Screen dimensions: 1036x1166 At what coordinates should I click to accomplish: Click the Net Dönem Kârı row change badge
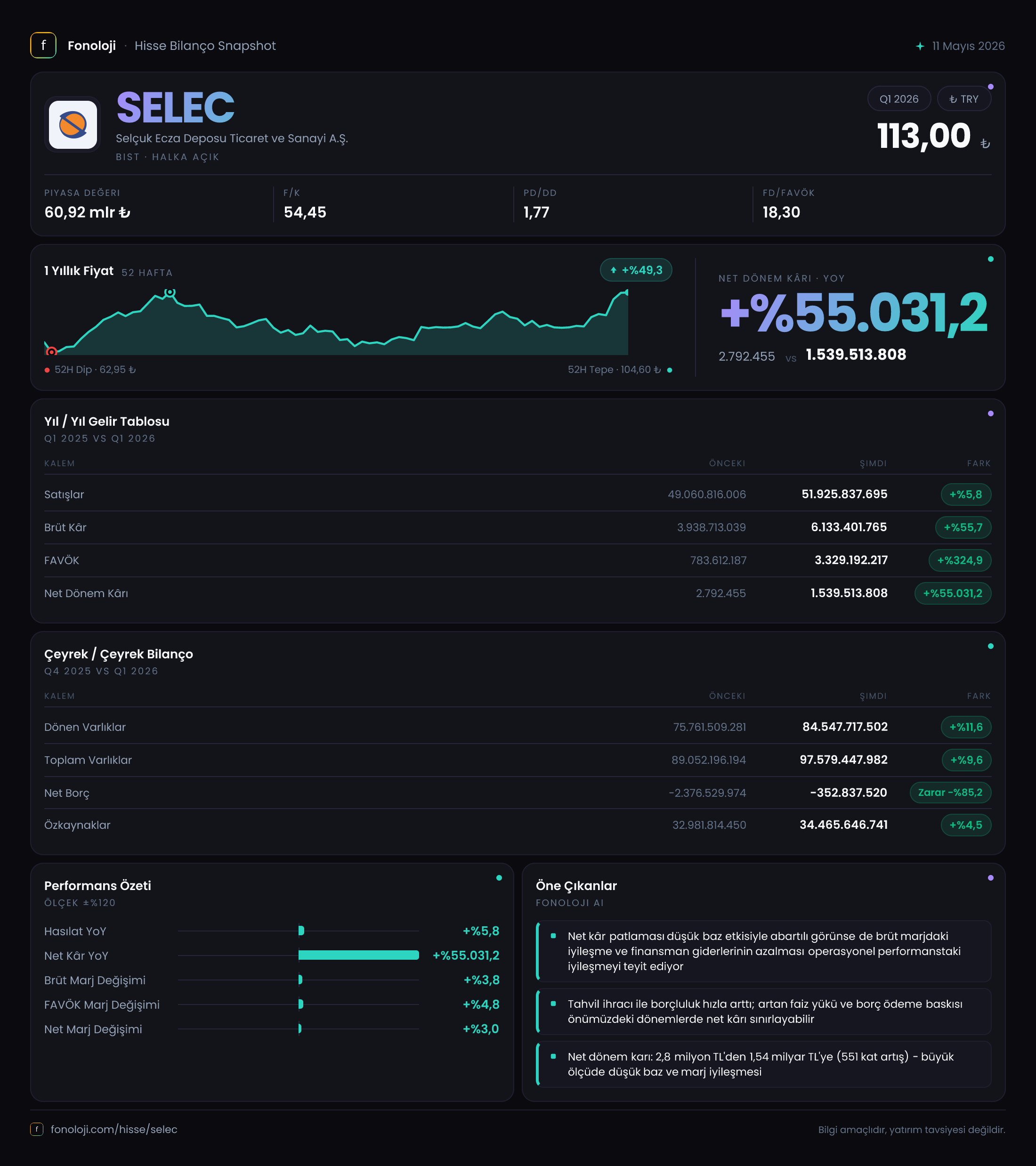[x=953, y=593]
